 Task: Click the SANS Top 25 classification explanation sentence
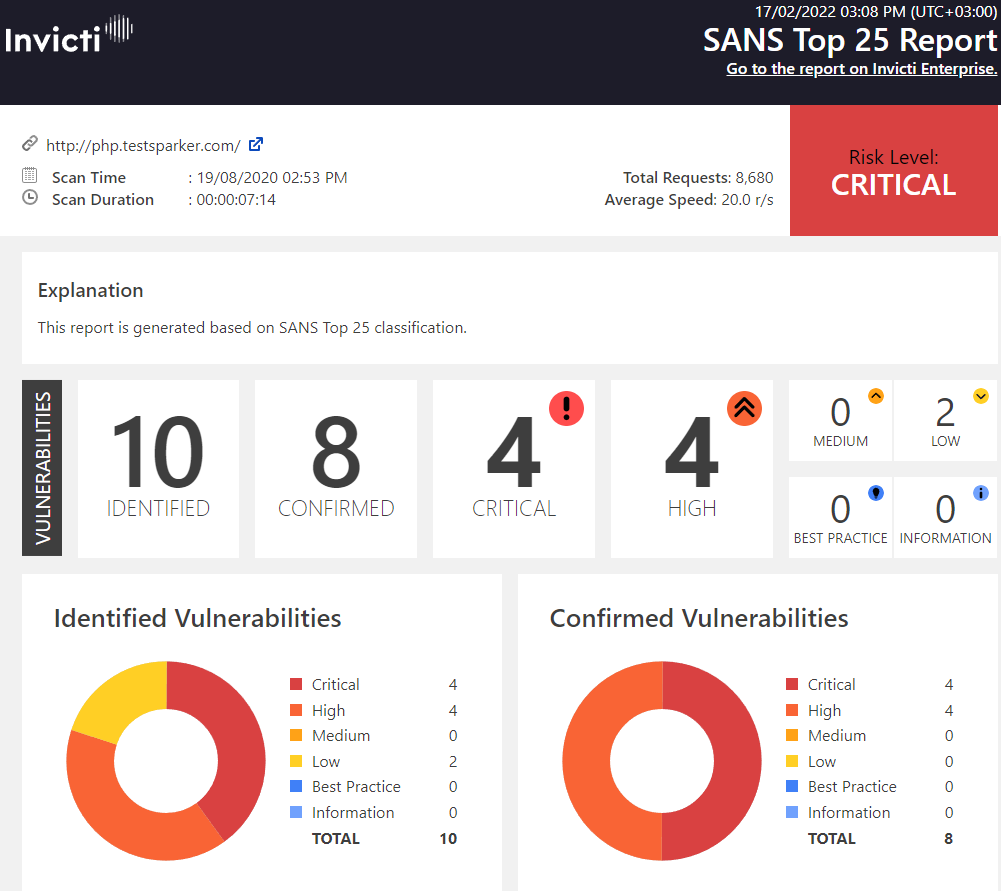pyautogui.click(x=252, y=327)
